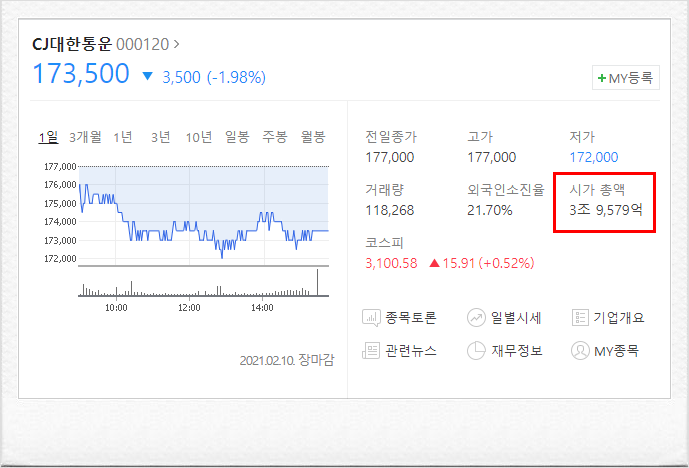This screenshot has height=468, width=689.
Task: Click the 코스피 index value 3,100.58
Action: tap(392, 263)
